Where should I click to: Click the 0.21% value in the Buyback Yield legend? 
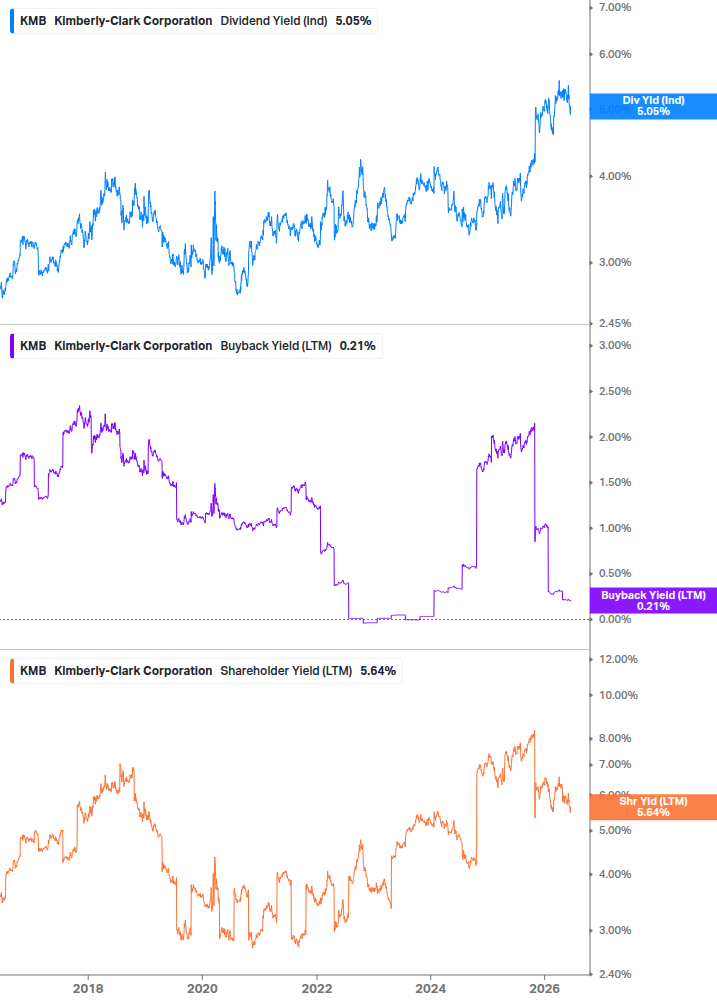pyautogui.click(x=358, y=345)
